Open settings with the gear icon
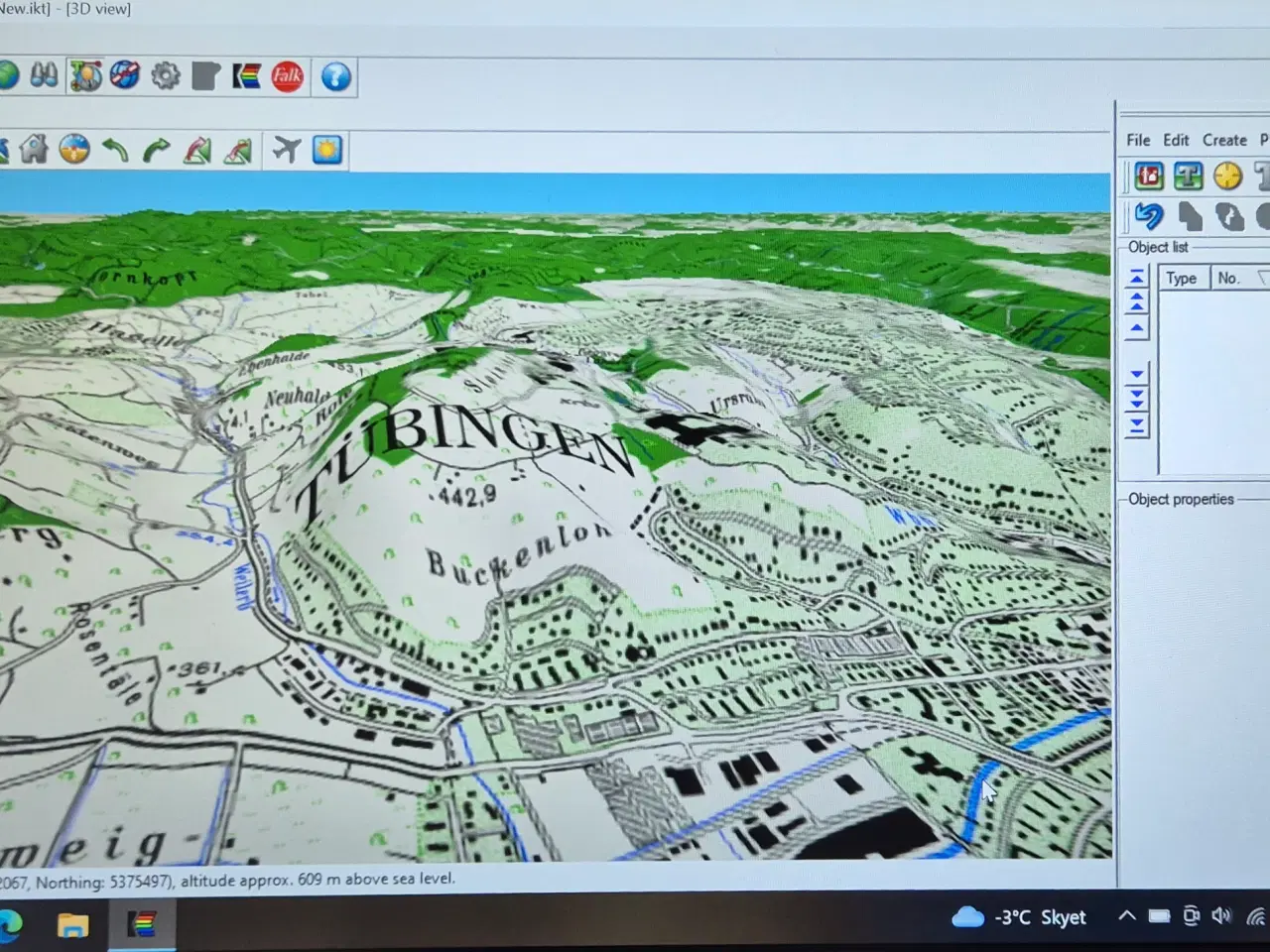 166,76
